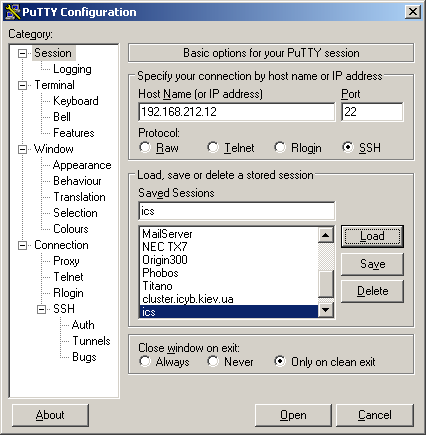Open the Session category
This screenshot has width=426, height=435.
53,53
